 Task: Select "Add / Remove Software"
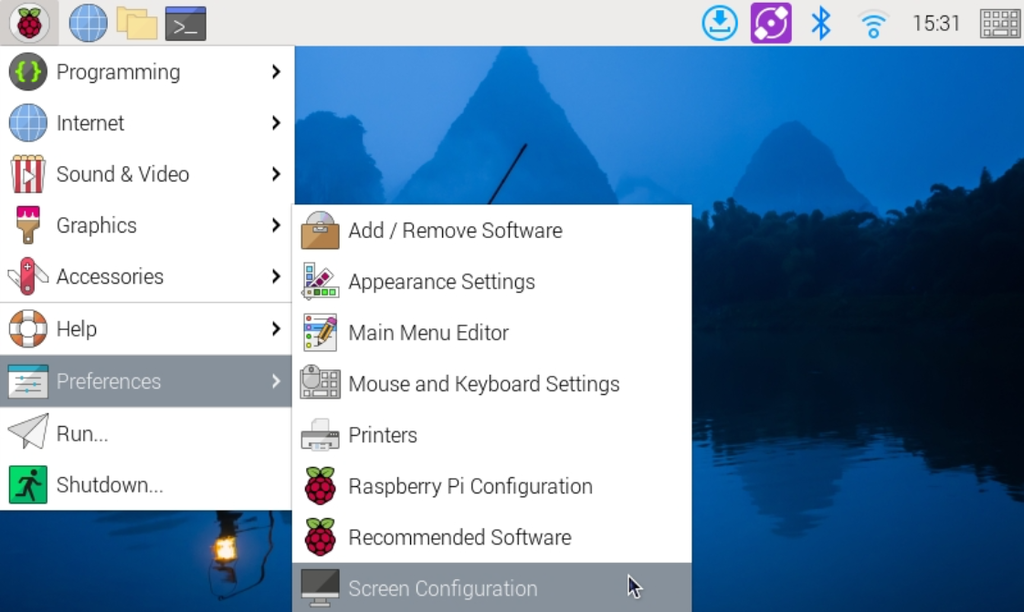[x=455, y=230]
